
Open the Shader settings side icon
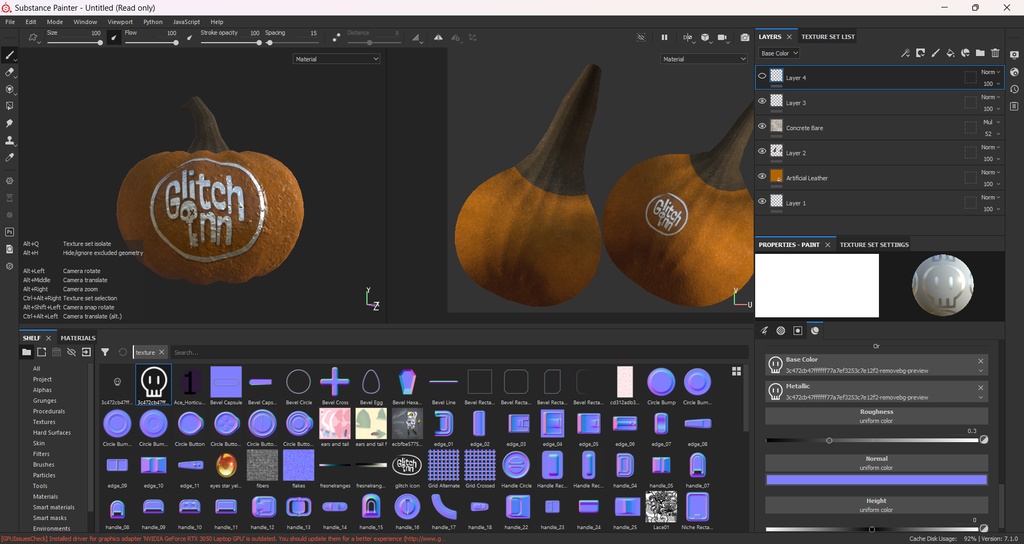(1014, 72)
